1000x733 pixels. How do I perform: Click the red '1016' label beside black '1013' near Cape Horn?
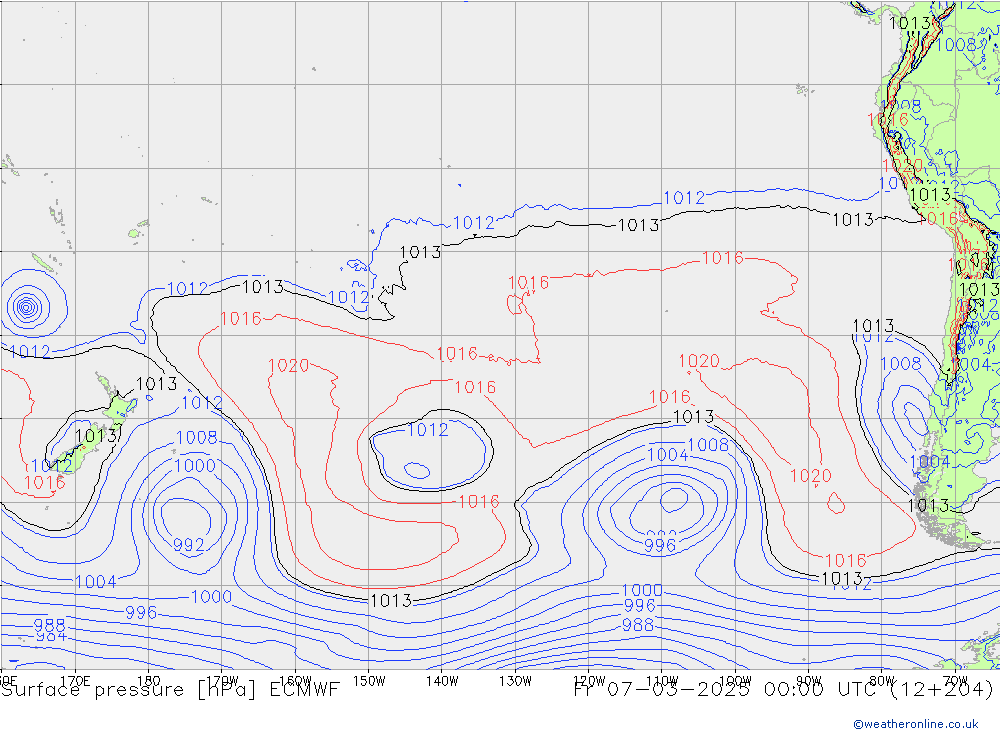[846, 561]
